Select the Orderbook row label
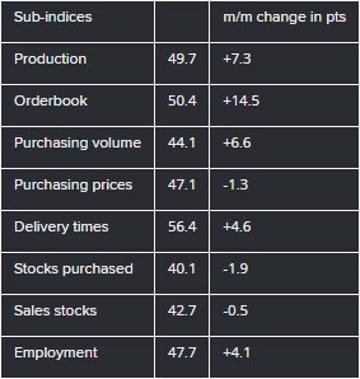 (x=51, y=101)
